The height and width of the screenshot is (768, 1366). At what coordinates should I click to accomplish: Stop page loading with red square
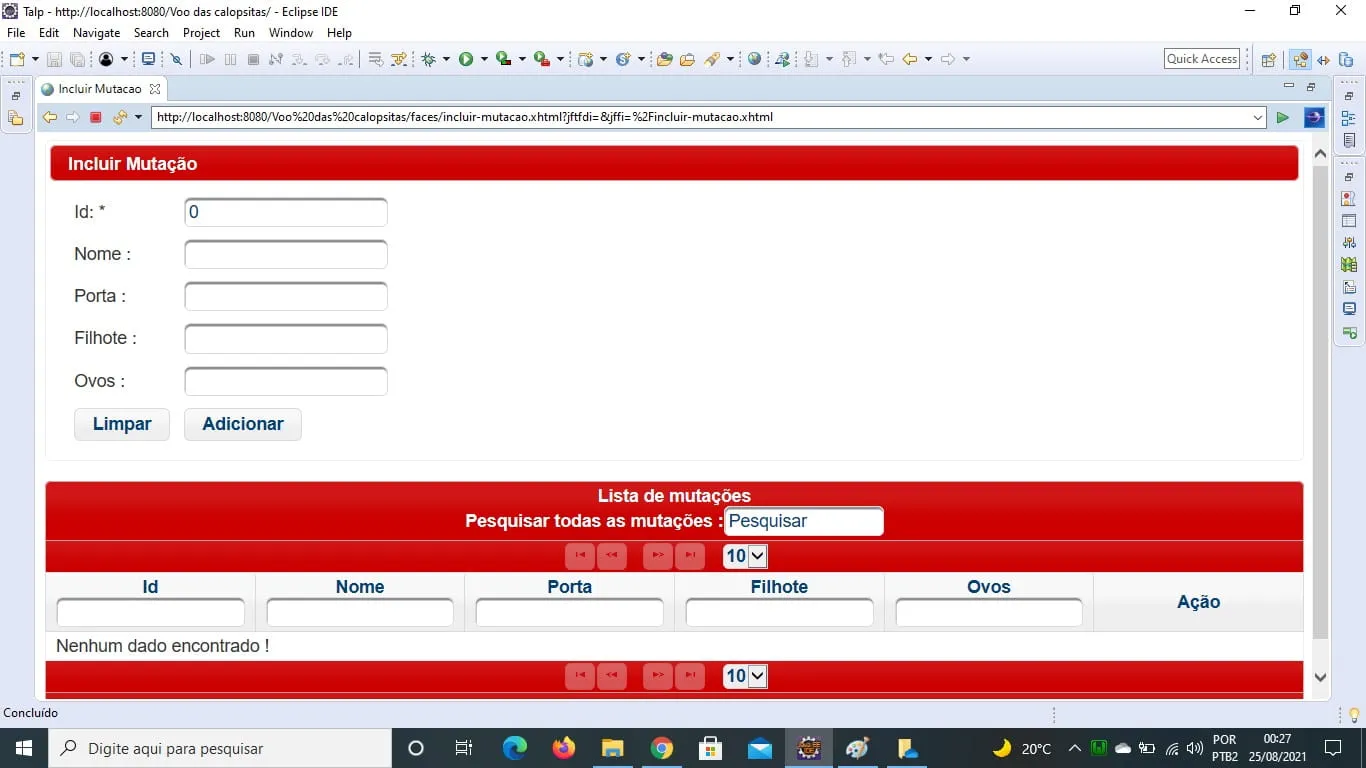96,117
